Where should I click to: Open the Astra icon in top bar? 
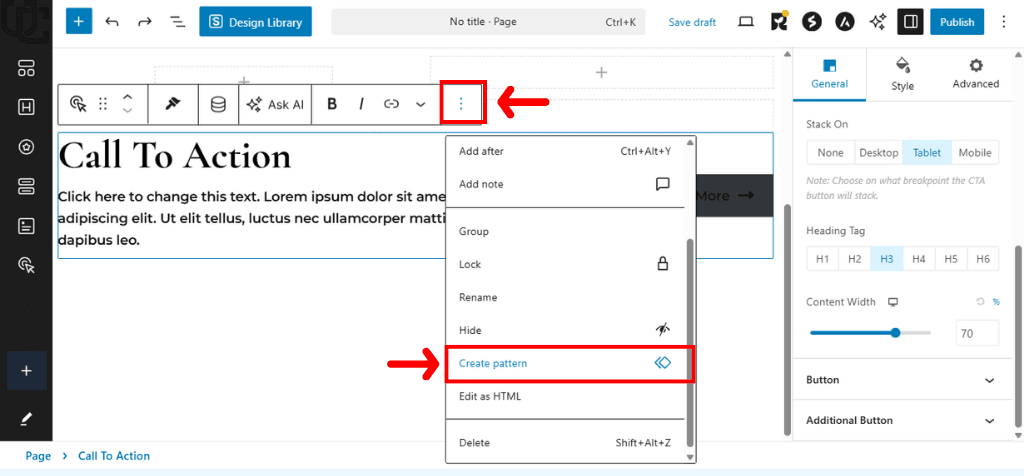[x=845, y=22]
